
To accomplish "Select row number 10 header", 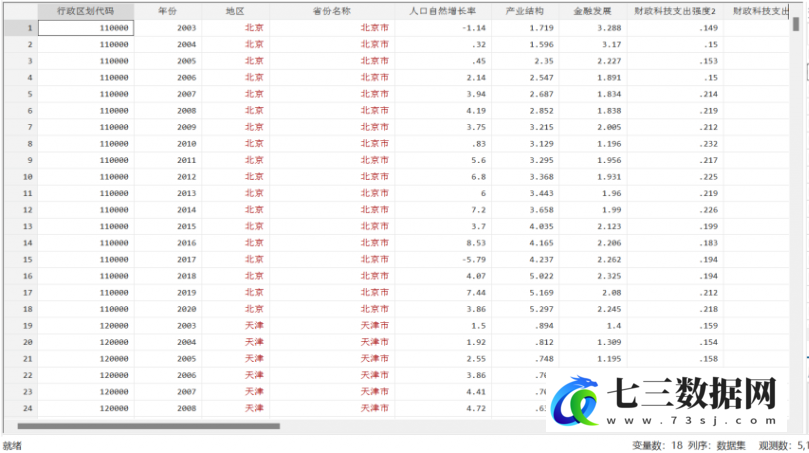I will (x=21, y=176).
